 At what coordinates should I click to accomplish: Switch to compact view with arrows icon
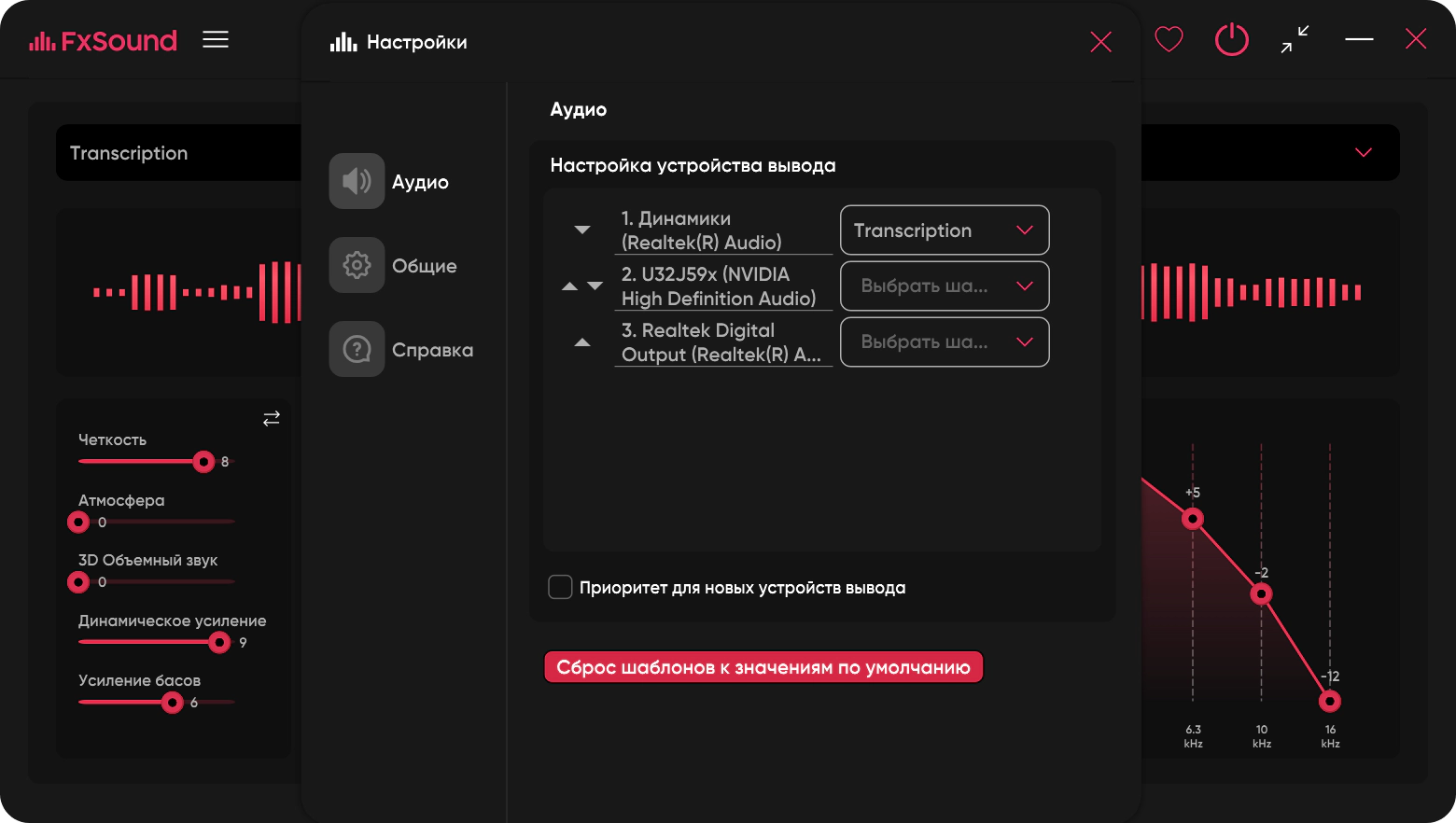click(1295, 39)
